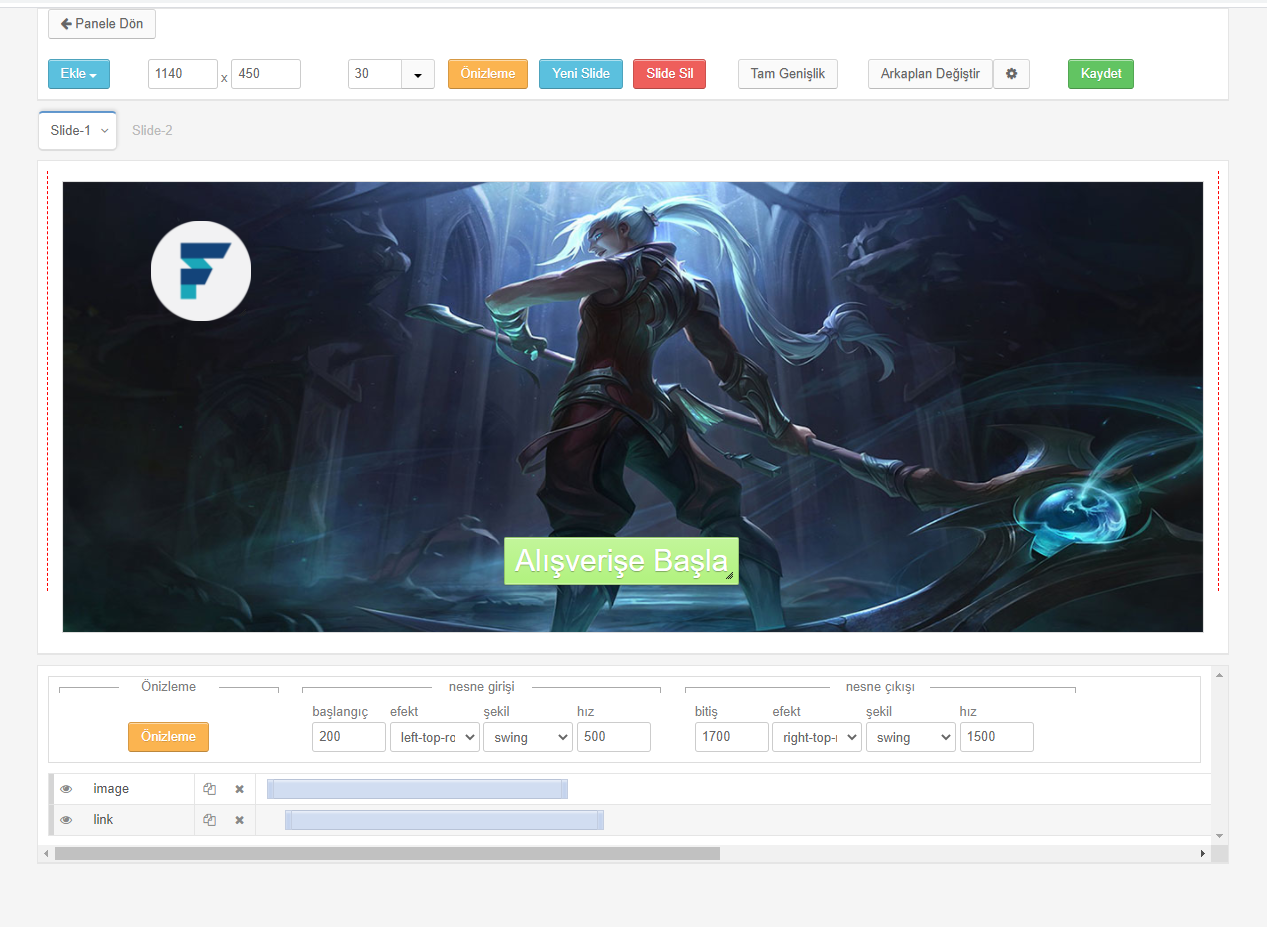
Task: Open the entrance şekil dropdown showing swing
Action: [x=528, y=737]
